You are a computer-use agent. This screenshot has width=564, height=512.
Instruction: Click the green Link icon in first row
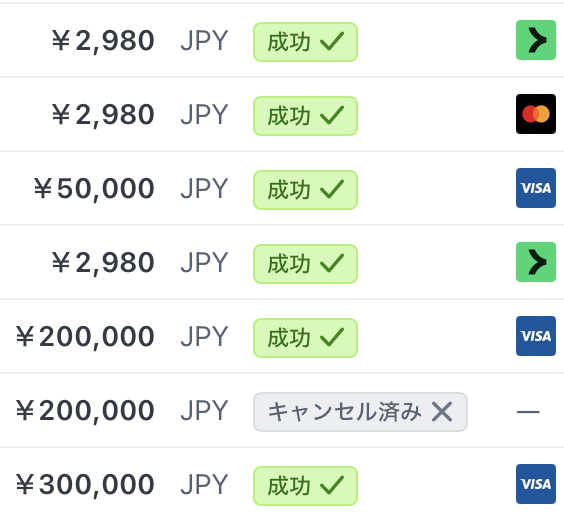click(536, 40)
